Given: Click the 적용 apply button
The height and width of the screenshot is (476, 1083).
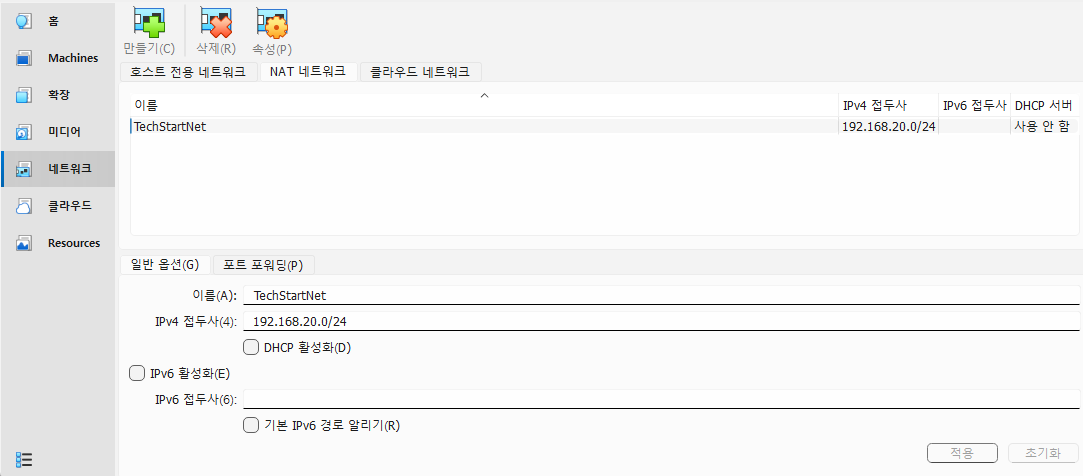Looking at the screenshot, I should (x=962, y=453).
